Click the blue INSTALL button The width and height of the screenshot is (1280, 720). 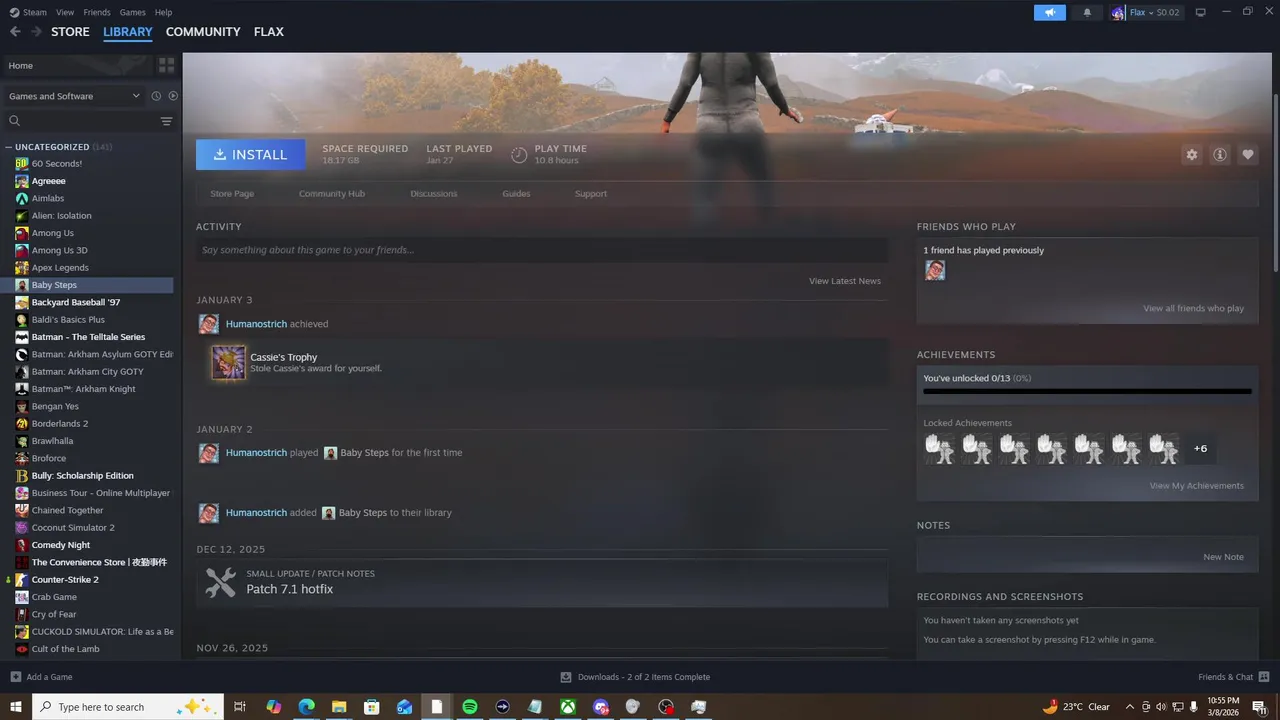(x=251, y=154)
